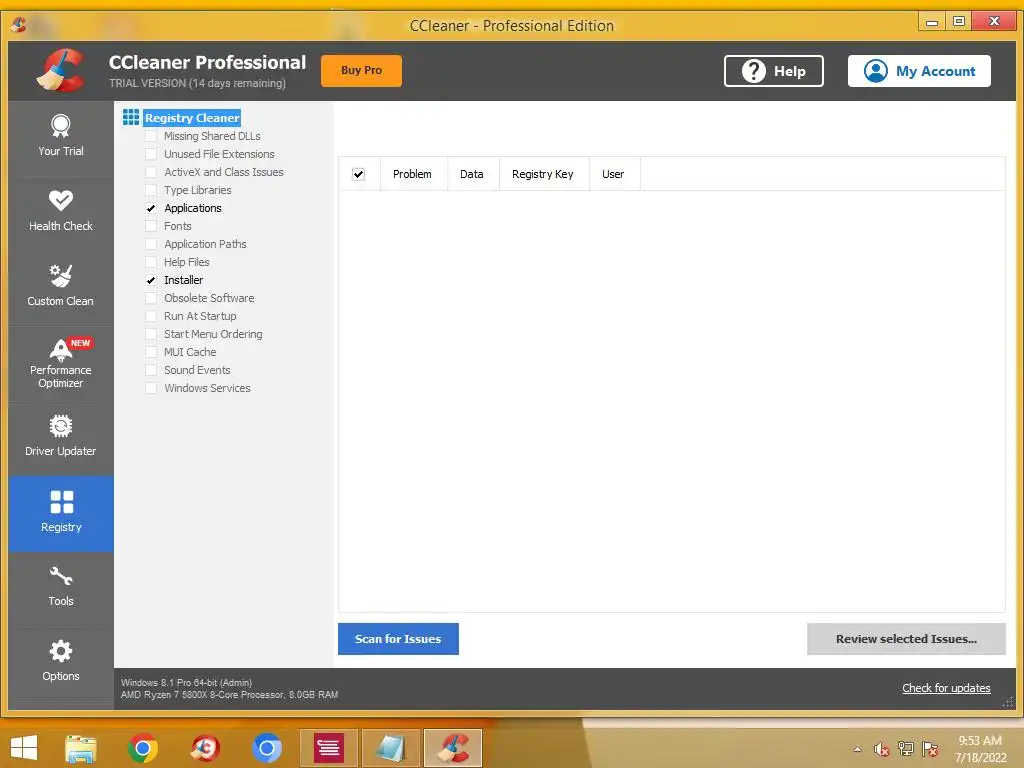The width and height of the screenshot is (1024, 768).
Task: Open CCleaner Browser taskbar icon
Action: pos(204,748)
